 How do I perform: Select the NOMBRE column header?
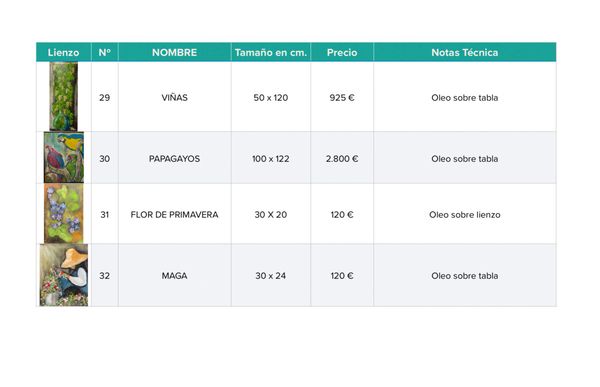pyautogui.click(x=174, y=52)
